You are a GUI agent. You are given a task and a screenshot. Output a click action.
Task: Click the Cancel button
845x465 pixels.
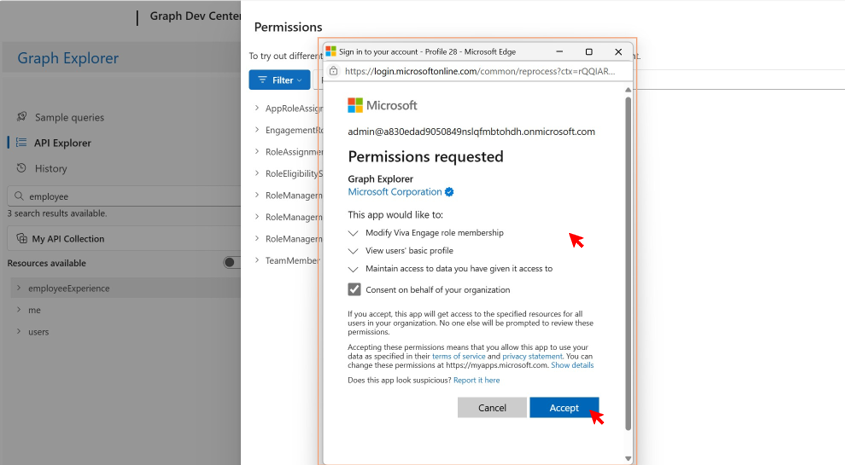click(x=492, y=408)
